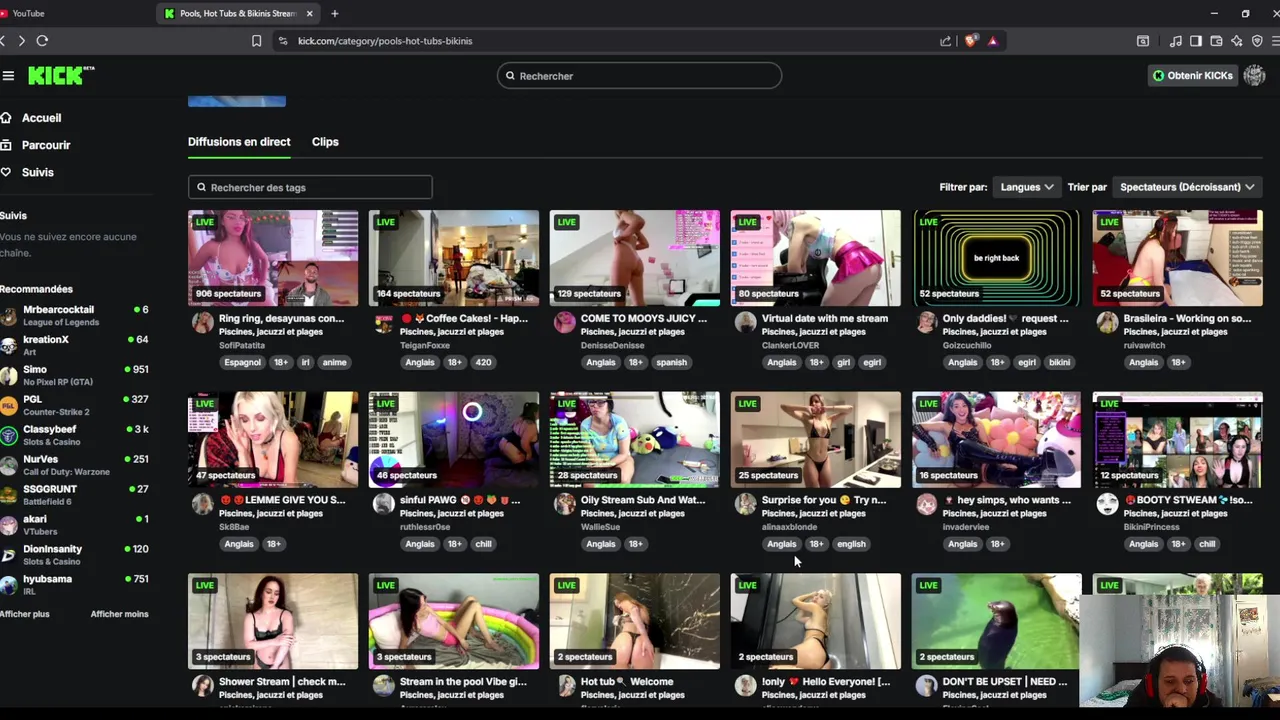Open a new browser tab with plus
This screenshot has height=720, width=1280.
pyautogui.click(x=335, y=13)
